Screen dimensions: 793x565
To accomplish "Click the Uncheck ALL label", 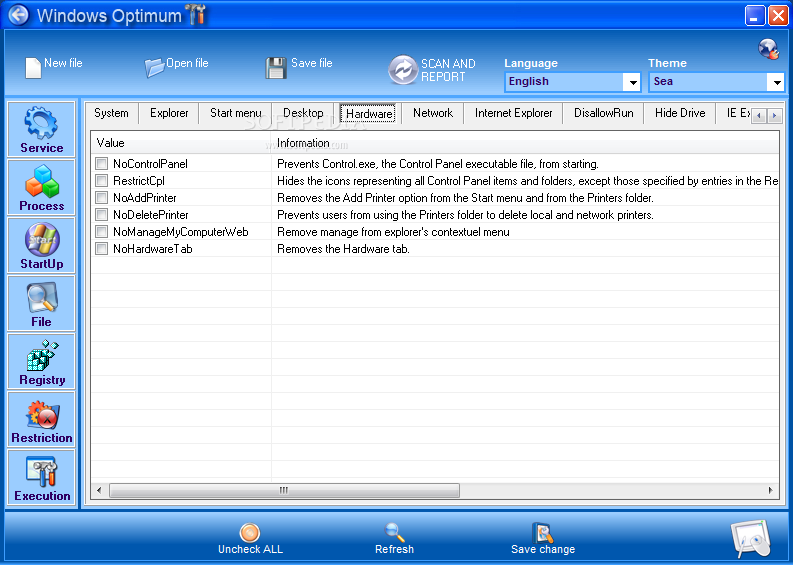I will click(x=250, y=549).
